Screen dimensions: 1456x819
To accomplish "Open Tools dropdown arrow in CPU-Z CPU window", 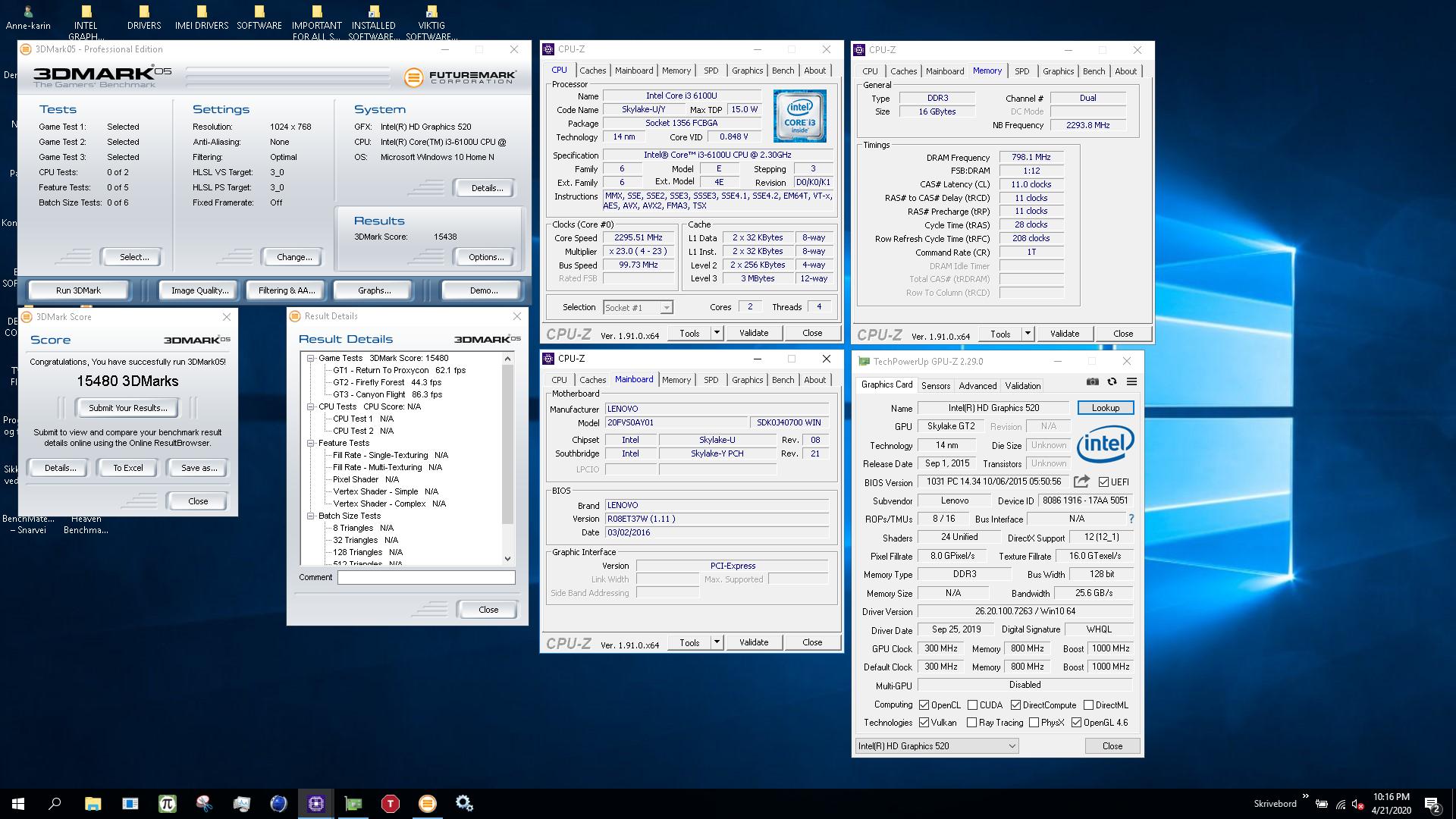I will pos(717,333).
